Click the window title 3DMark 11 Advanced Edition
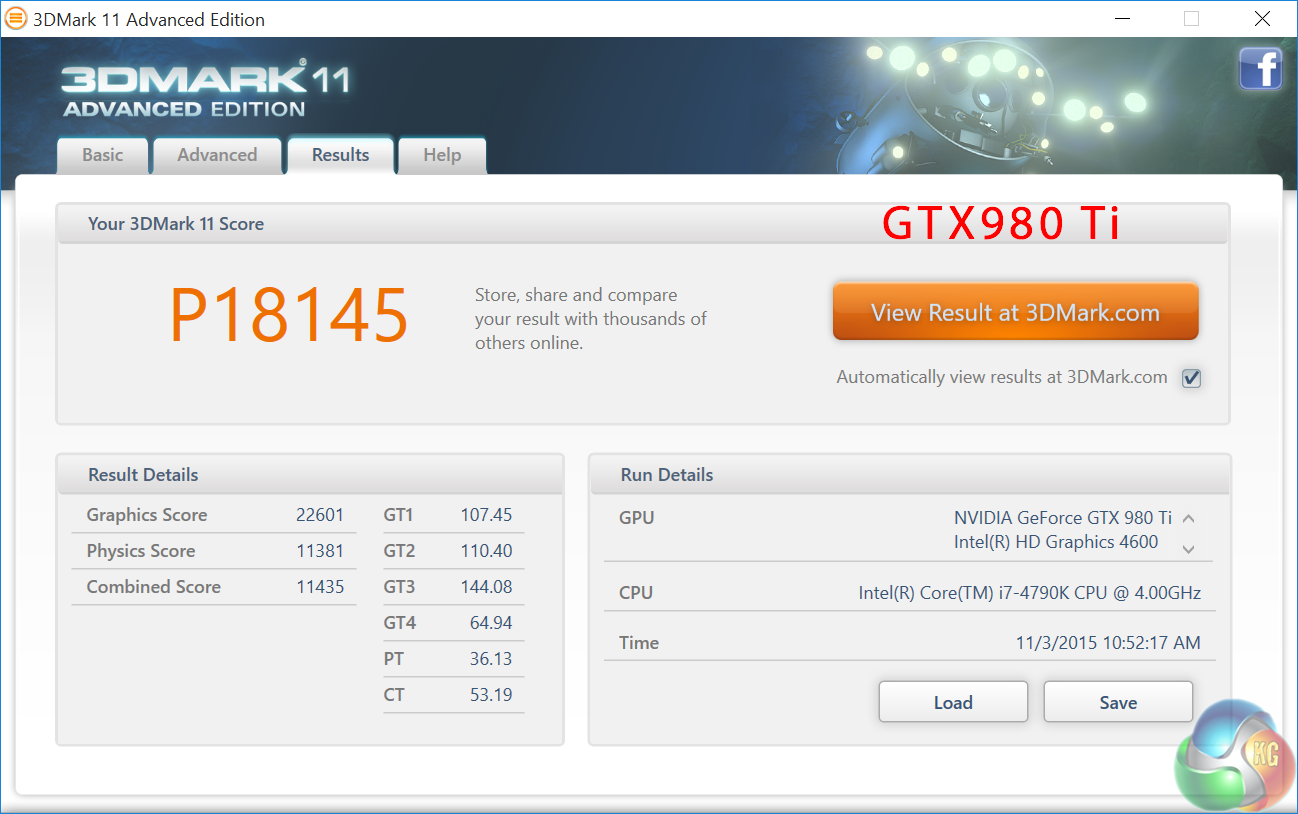Screen dimensions: 1298x814 (150, 19)
